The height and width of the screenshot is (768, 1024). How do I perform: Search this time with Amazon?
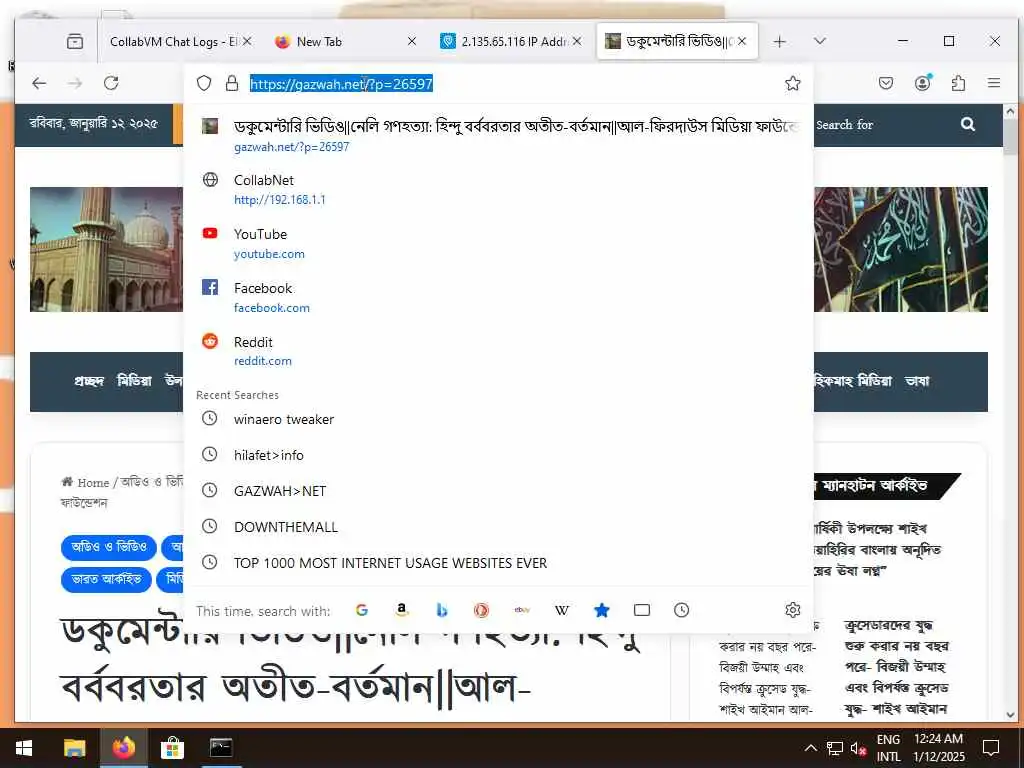coord(402,610)
